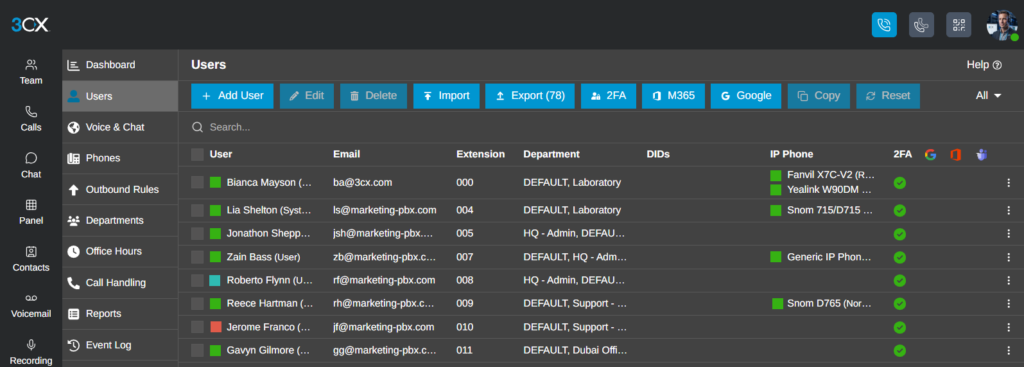Viewport: 1024px width, 367px height.
Task: Click the Google toolbar button
Action: coord(746,96)
